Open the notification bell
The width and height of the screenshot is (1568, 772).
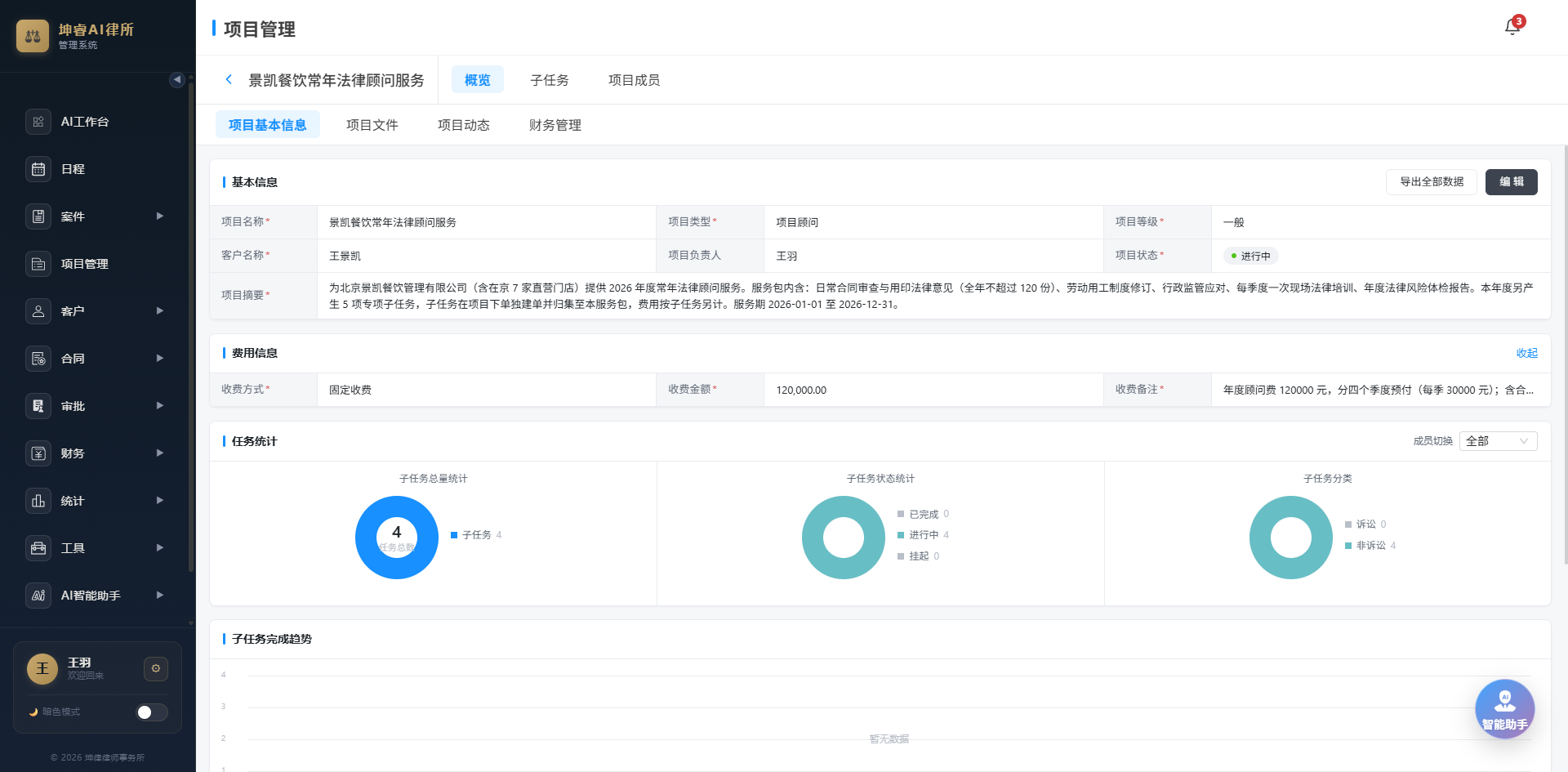click(1512, 27)
